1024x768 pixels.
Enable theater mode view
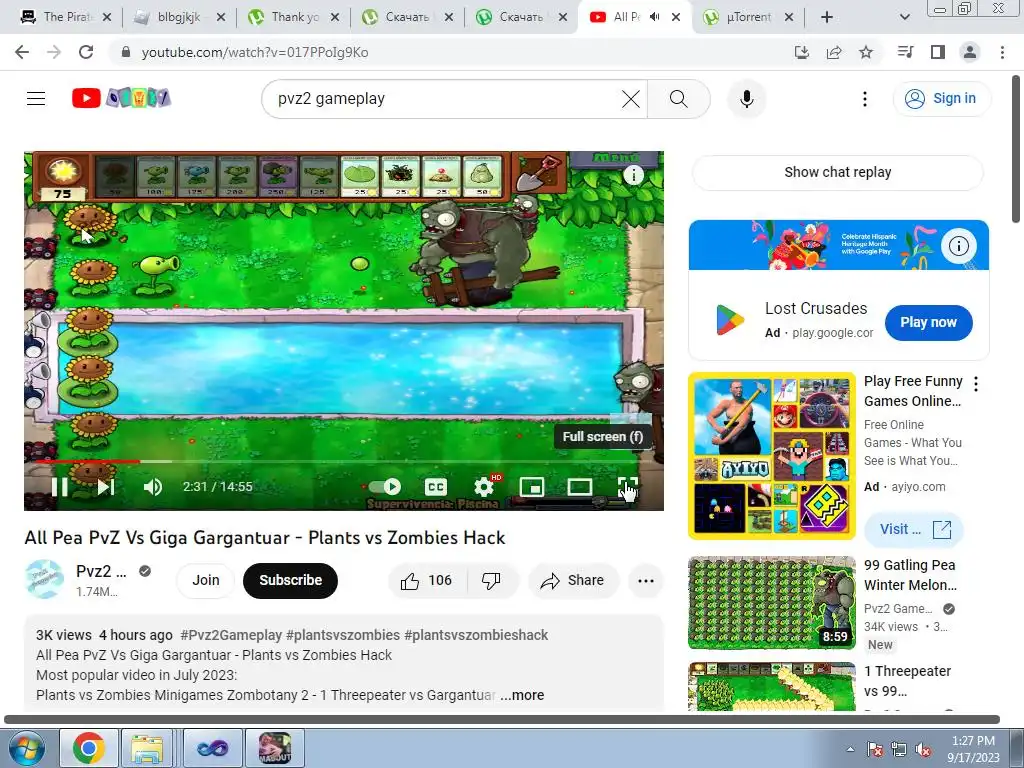[579, 487]
